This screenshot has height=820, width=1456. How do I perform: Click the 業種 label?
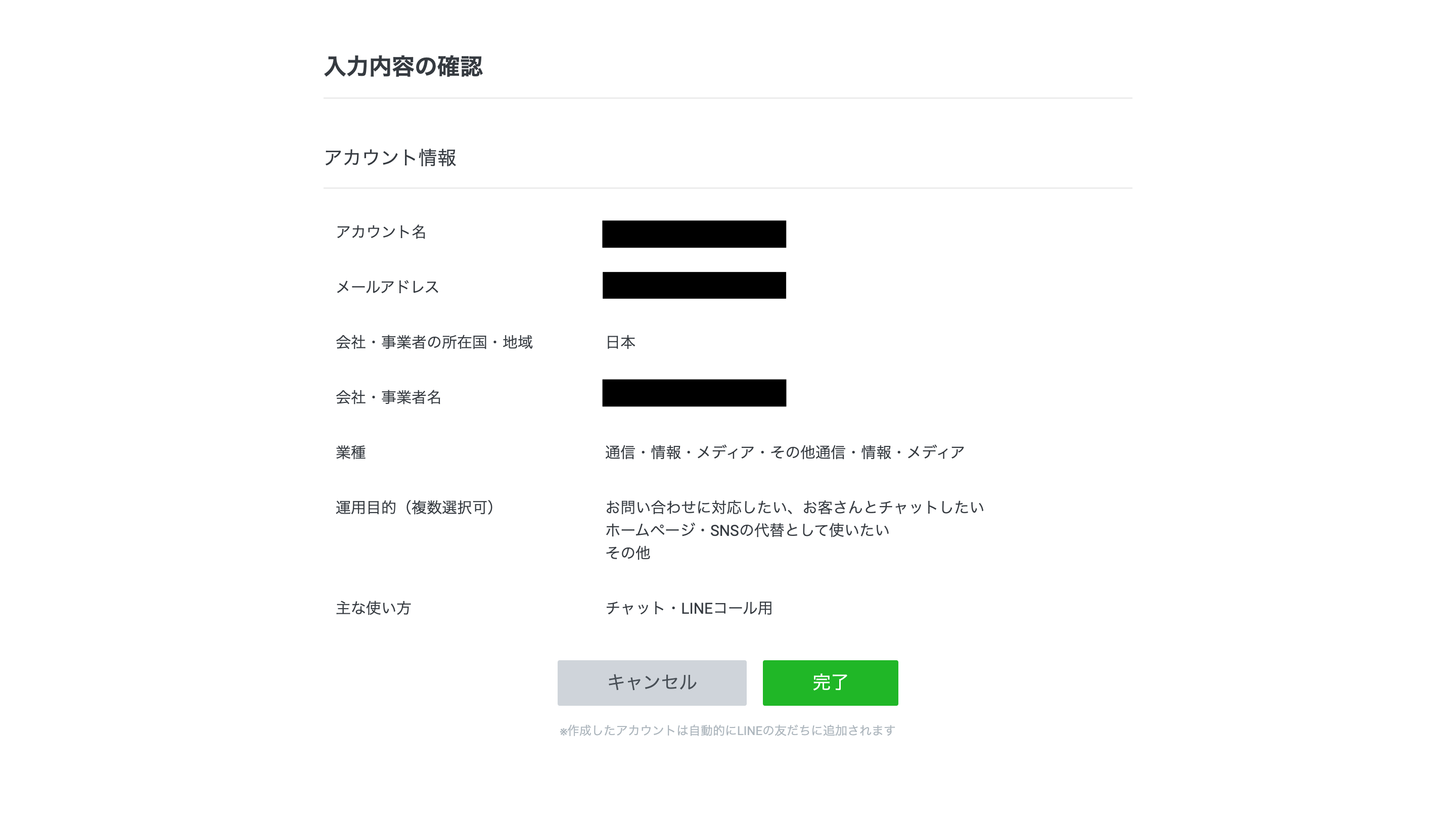(x=350, y=452)
